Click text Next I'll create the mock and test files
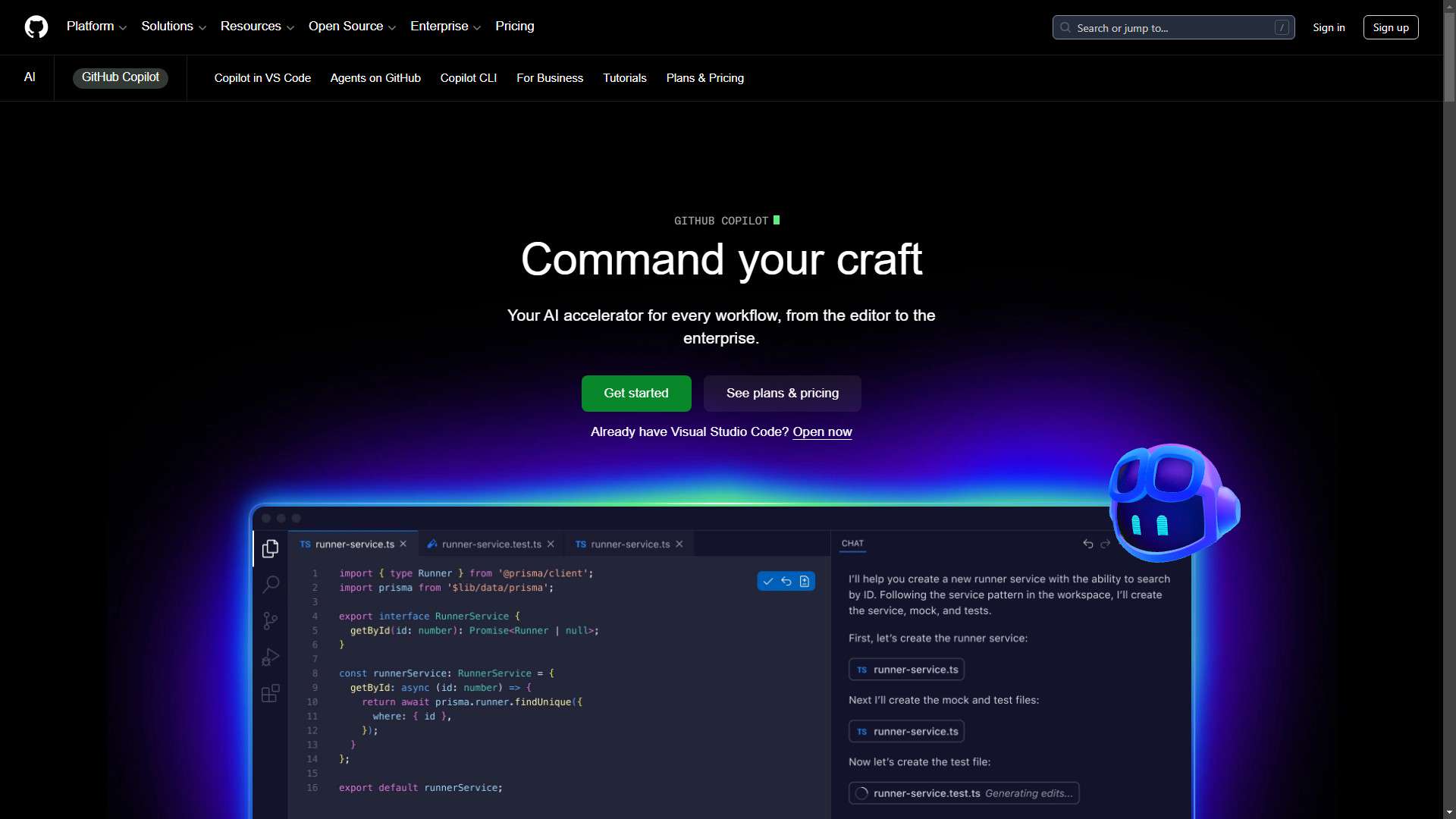This screenshot has height=819, width=1456. (x=943, y=700)
